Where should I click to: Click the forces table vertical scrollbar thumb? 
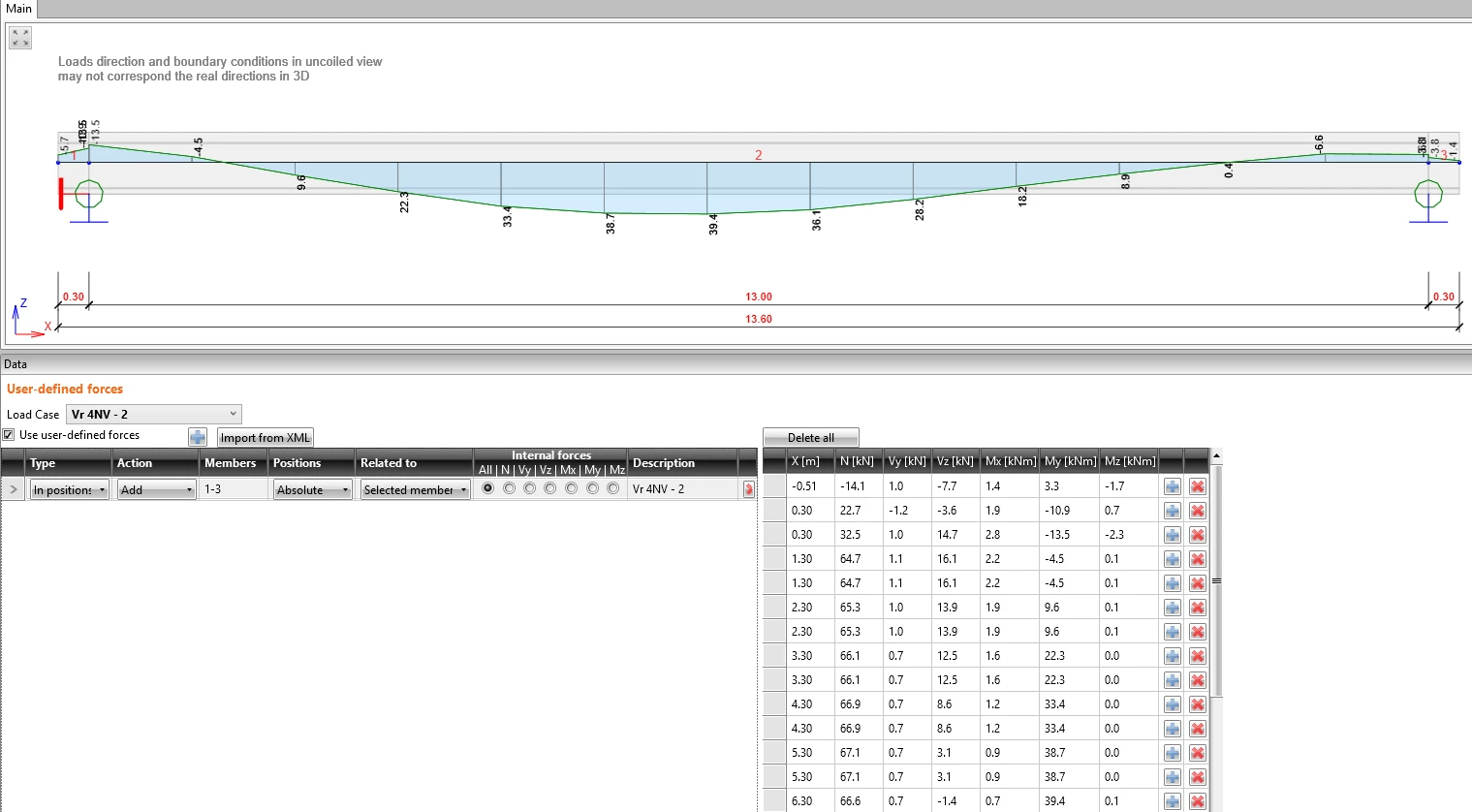(x=1216, y=581)
